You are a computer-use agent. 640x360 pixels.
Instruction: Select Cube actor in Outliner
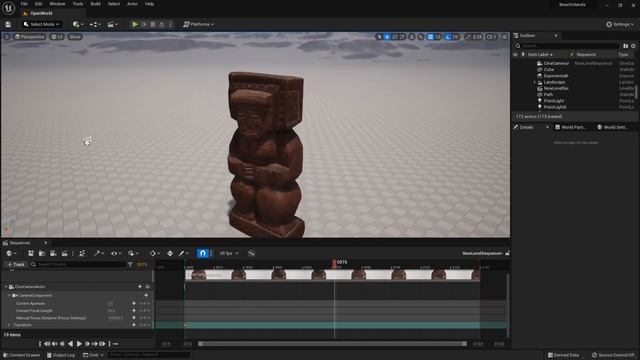coord(549,69)
